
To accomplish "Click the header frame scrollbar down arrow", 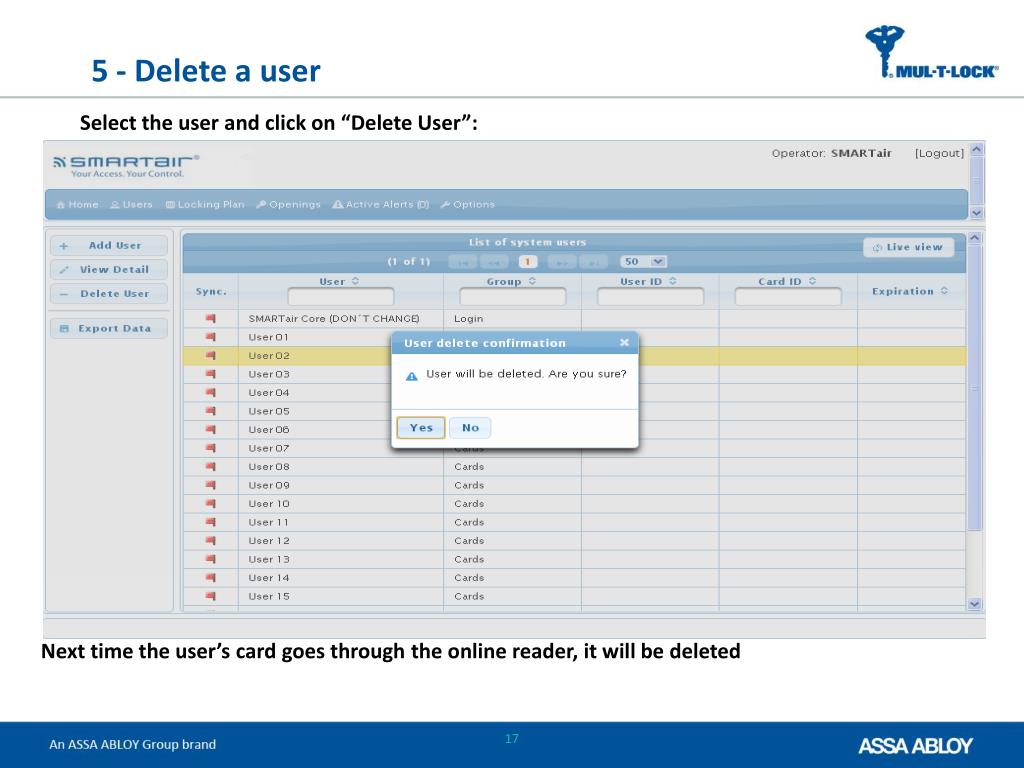I will pos(977,213).
